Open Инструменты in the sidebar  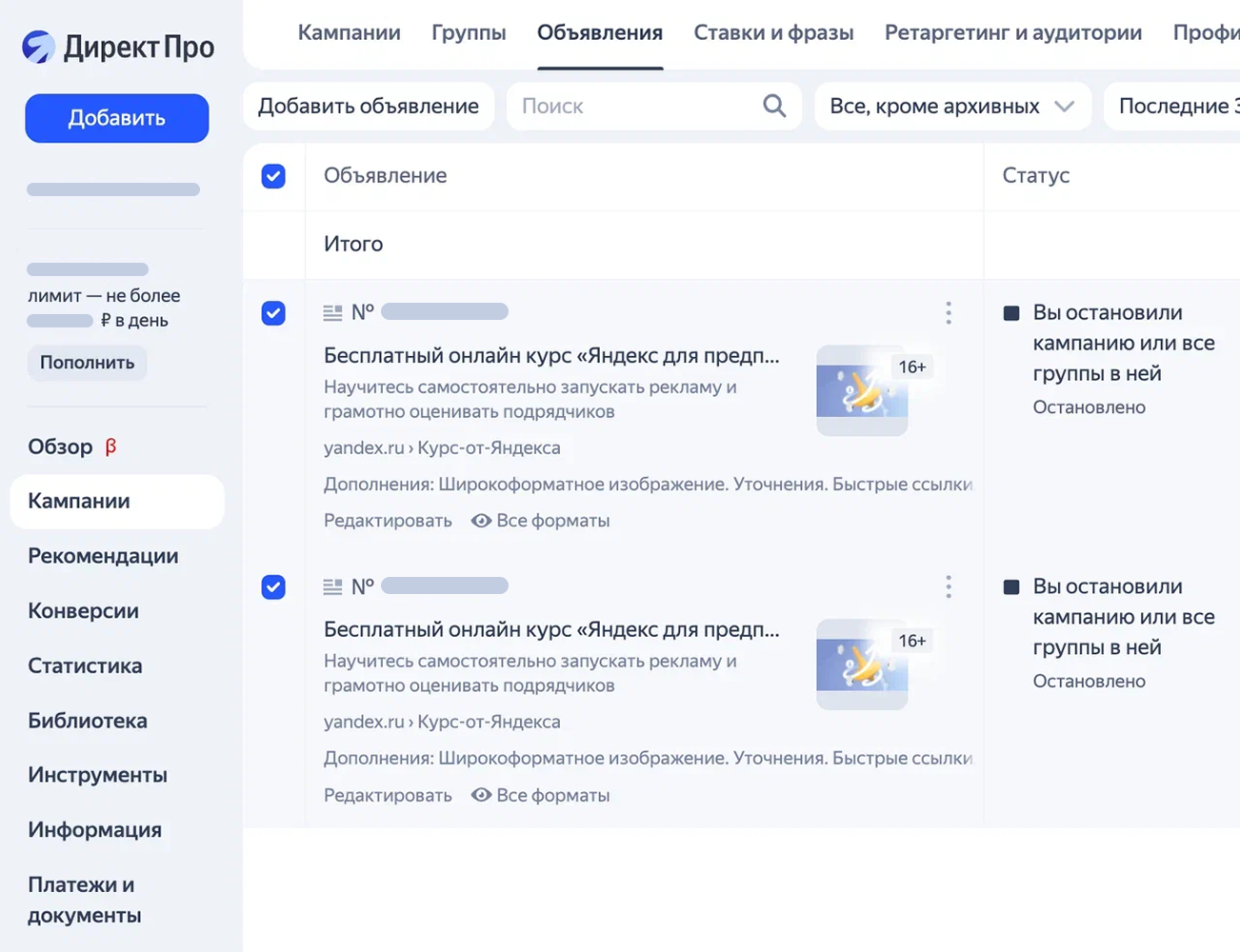pyautogui.click(x=97, y=775)
